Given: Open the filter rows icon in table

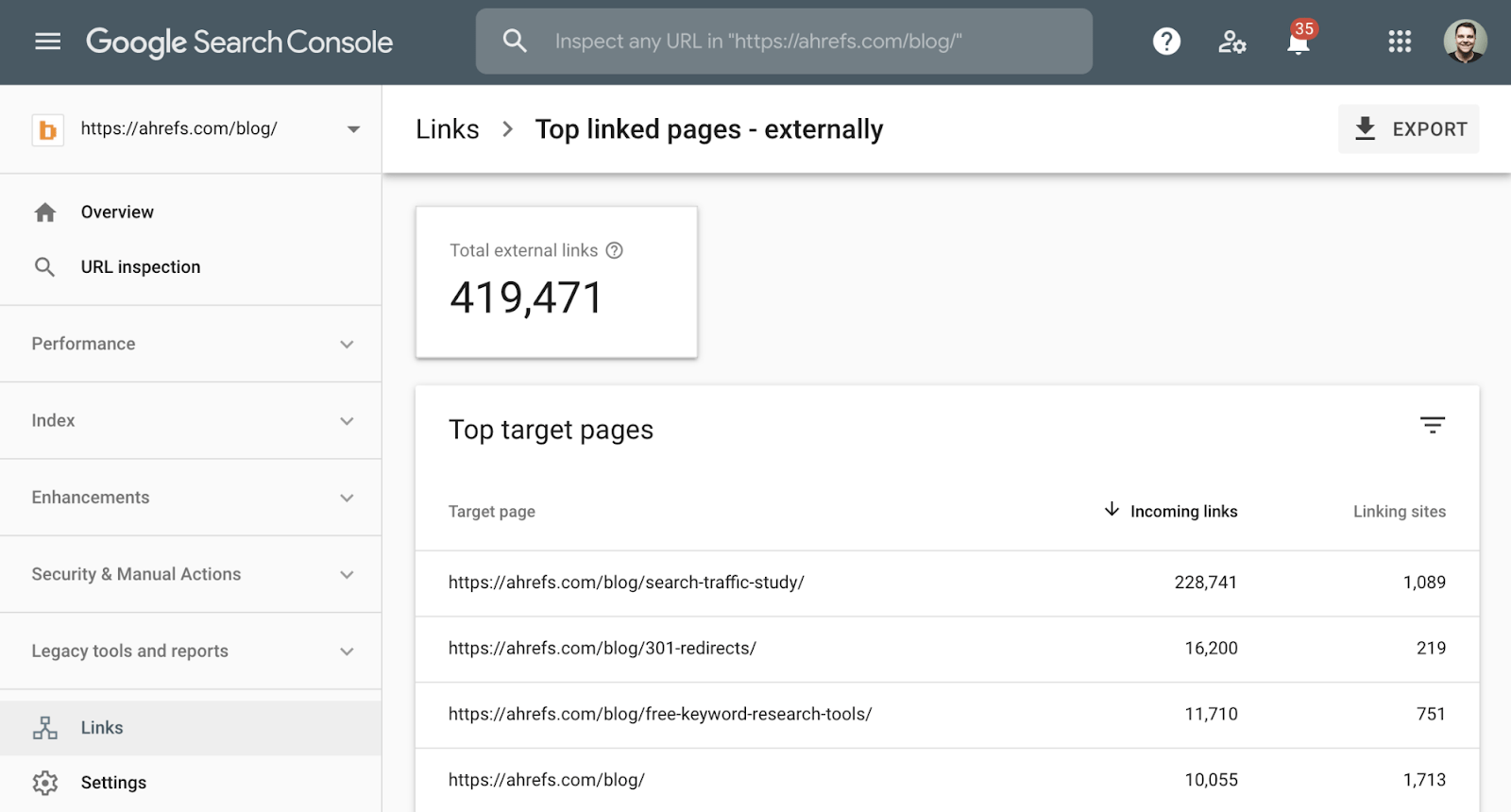Looking at the screenshot, I should pos(1432,425).
